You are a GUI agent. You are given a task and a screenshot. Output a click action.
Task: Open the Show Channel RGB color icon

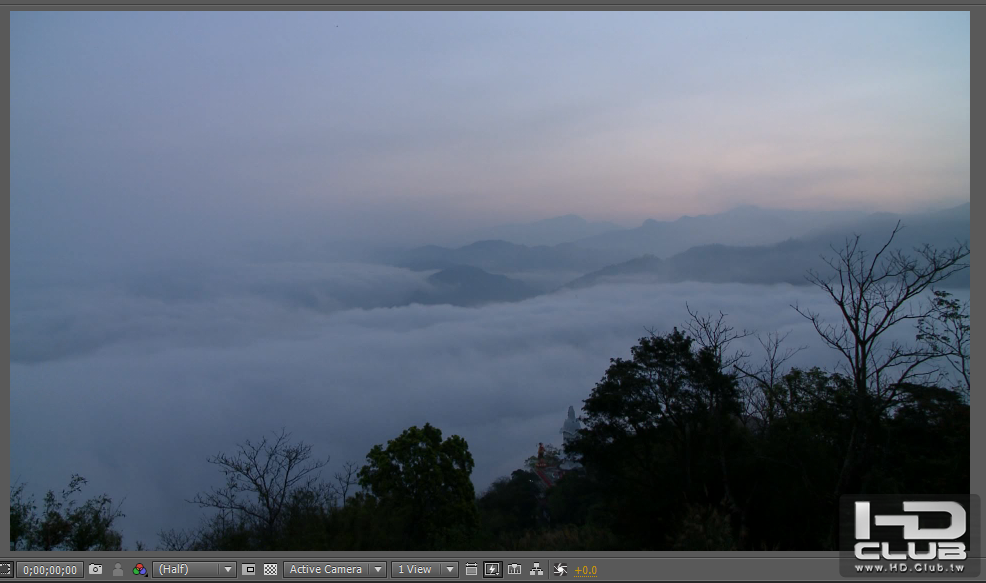coord(140,570)
